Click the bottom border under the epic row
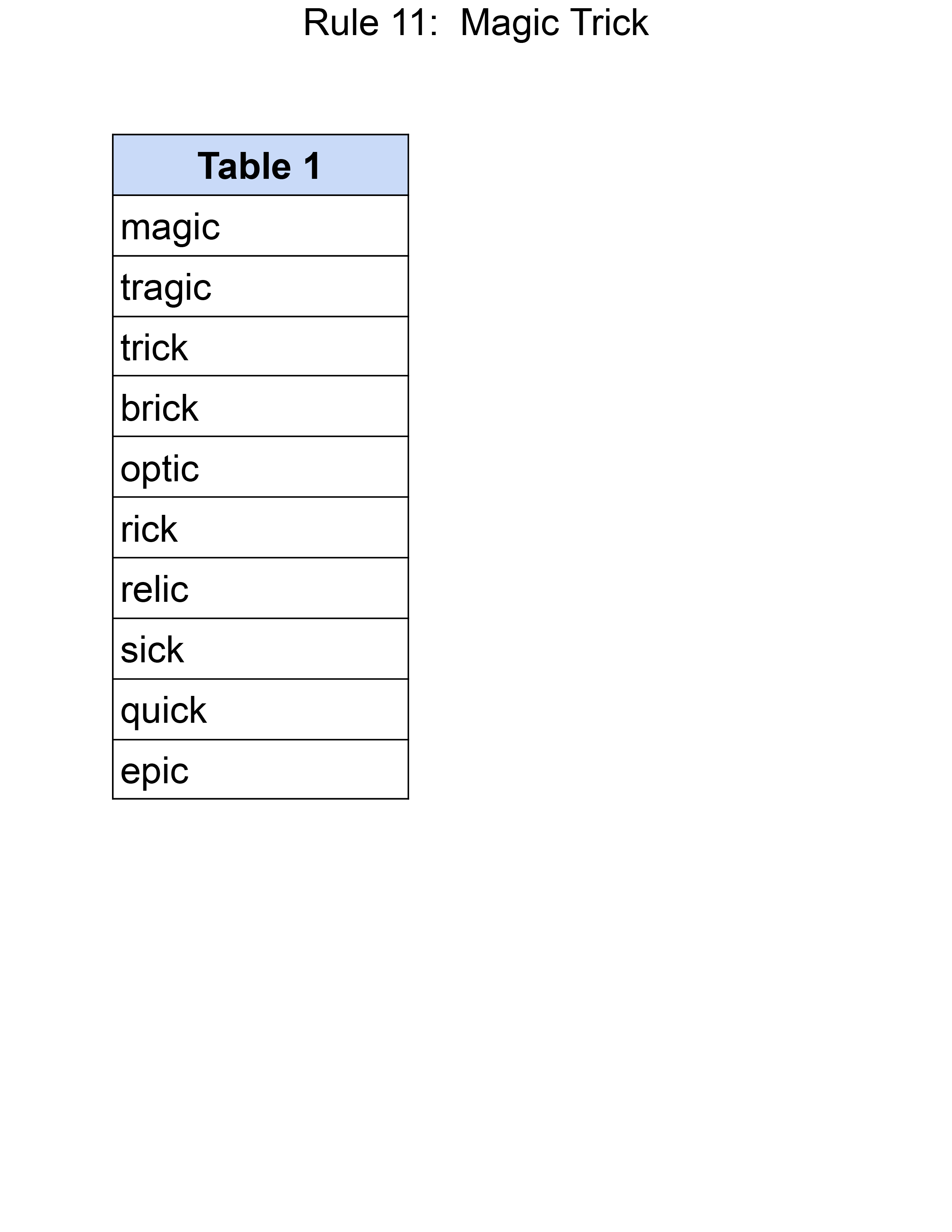 point(261,799)
